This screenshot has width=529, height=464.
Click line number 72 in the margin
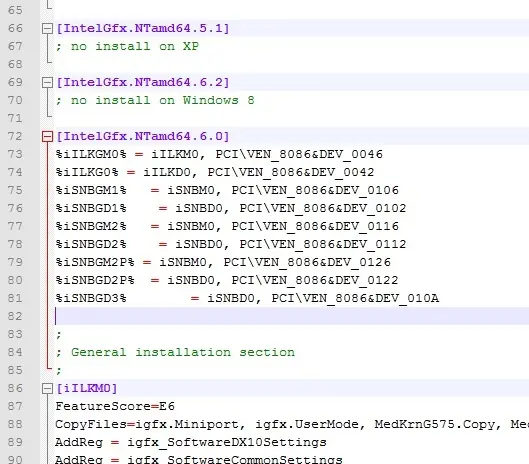point(15,136)
